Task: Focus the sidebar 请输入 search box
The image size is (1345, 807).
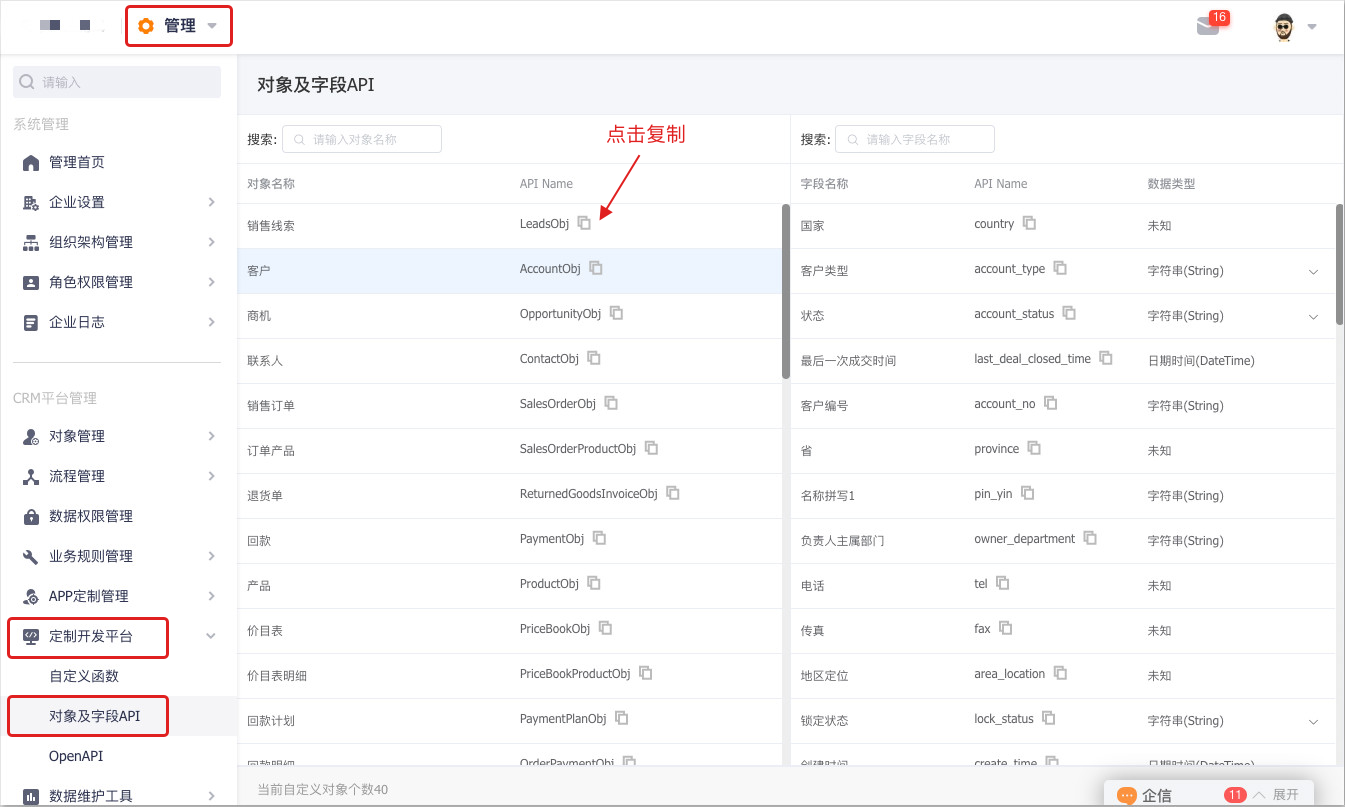Action: click(x=117, y=82)
